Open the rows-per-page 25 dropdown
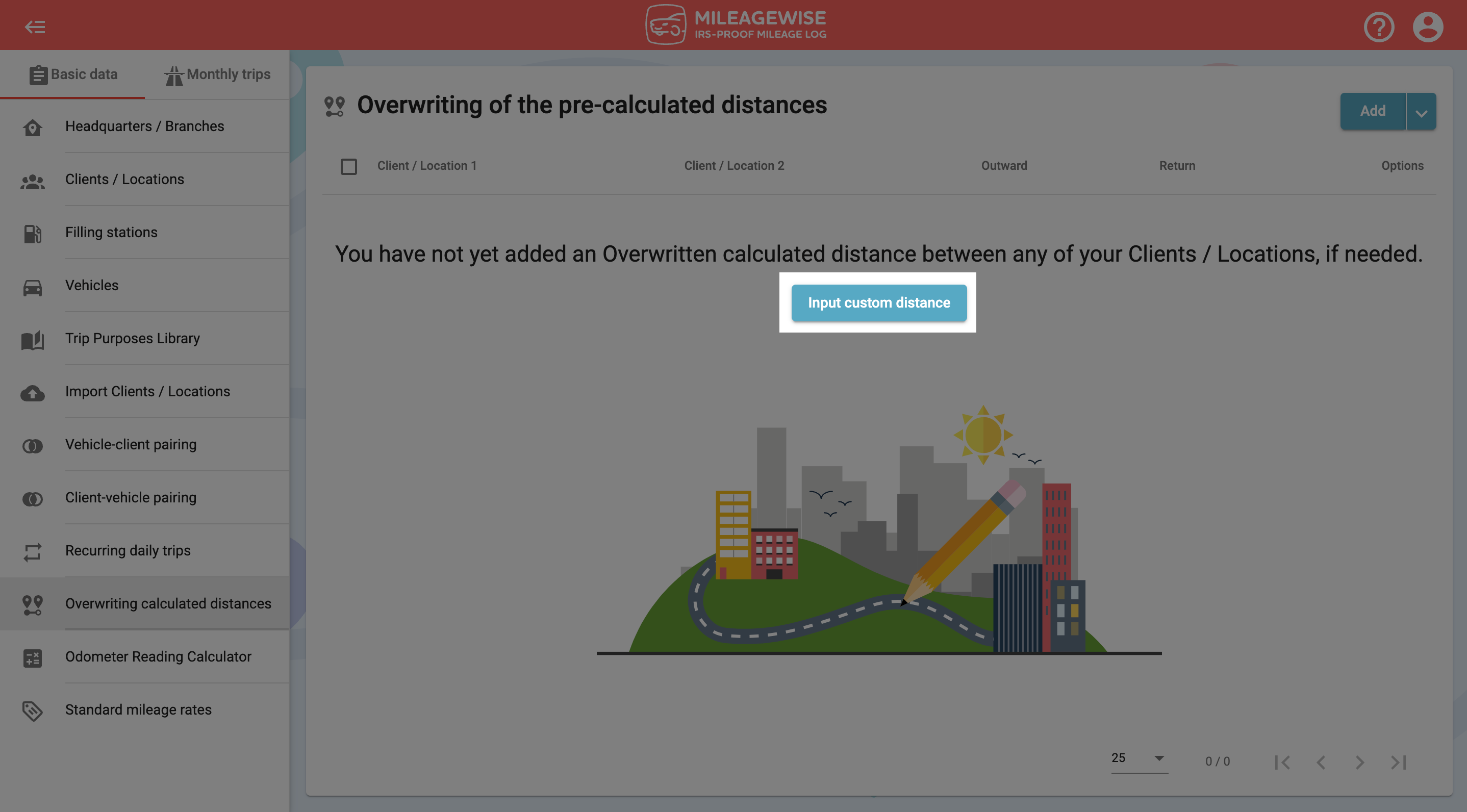1467x812 pixels. (1139, 758)
